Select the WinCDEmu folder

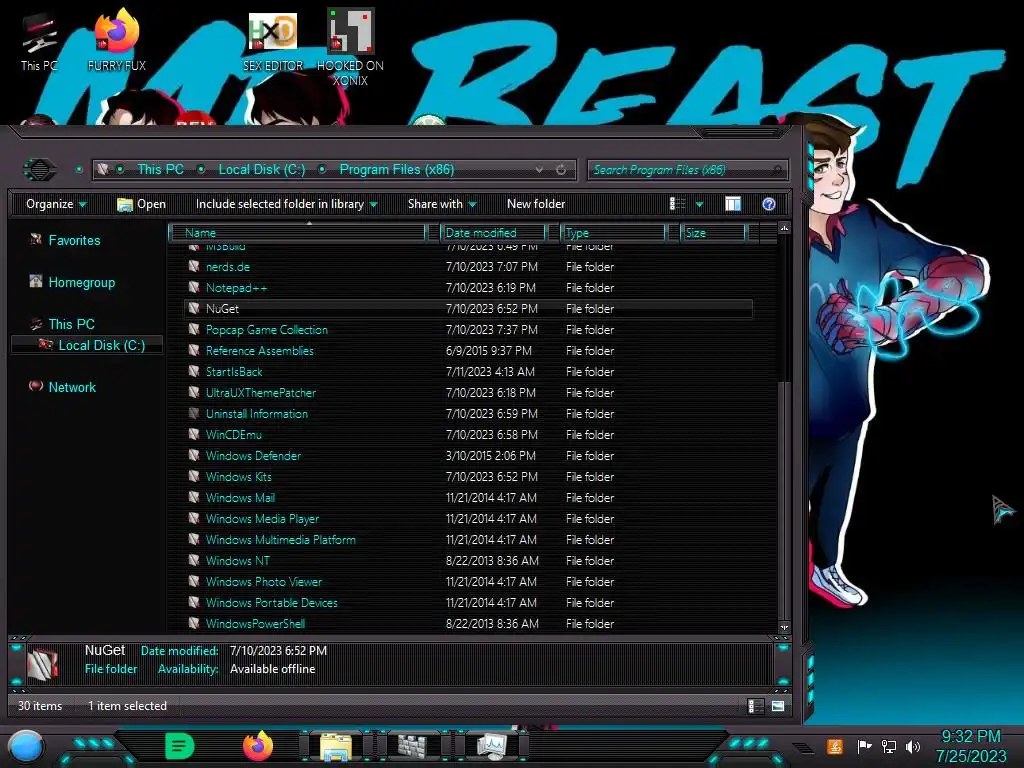233,434
